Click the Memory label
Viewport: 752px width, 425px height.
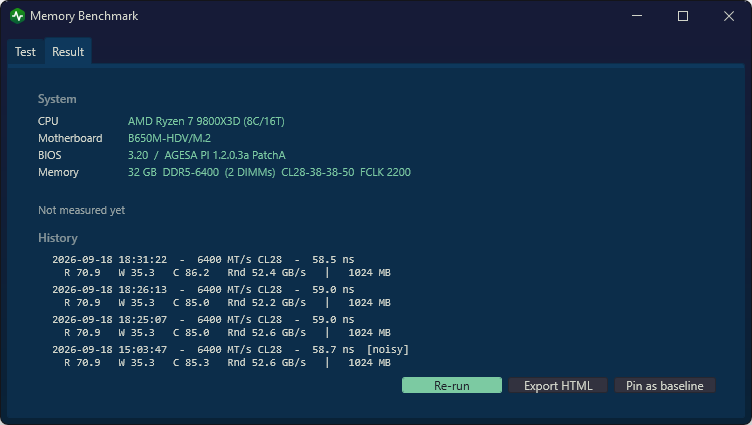(58, 172)
